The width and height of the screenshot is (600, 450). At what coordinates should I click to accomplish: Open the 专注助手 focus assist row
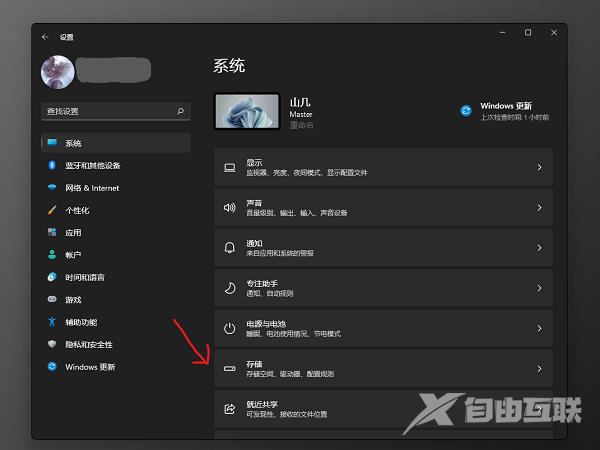383,288
